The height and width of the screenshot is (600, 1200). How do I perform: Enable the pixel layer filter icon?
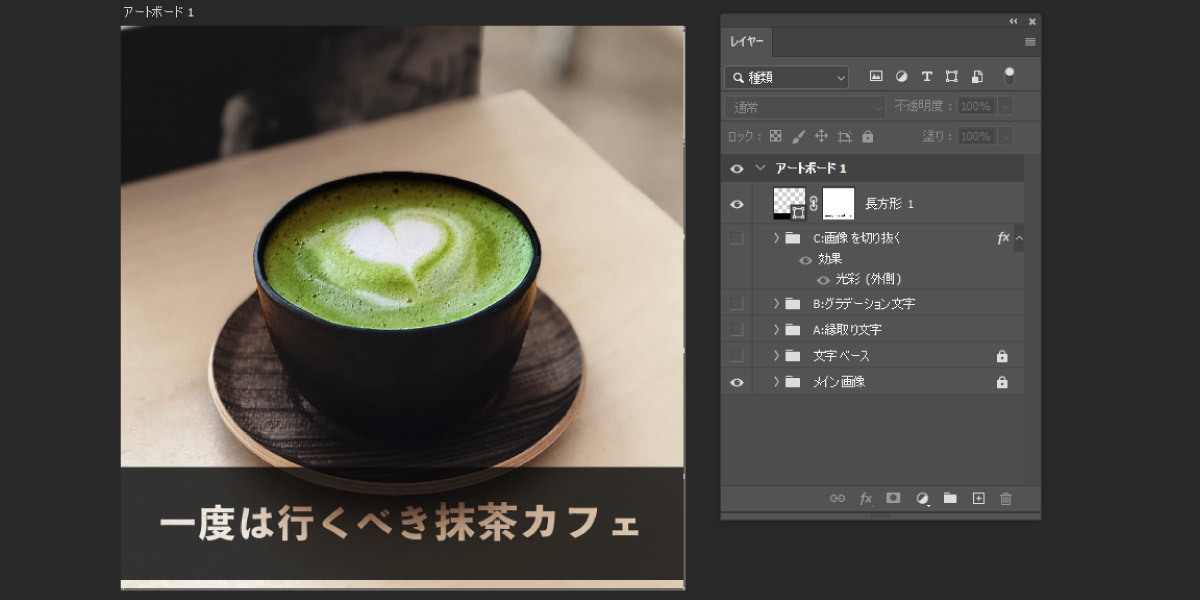pyautogui.click(x=876, y=76)
